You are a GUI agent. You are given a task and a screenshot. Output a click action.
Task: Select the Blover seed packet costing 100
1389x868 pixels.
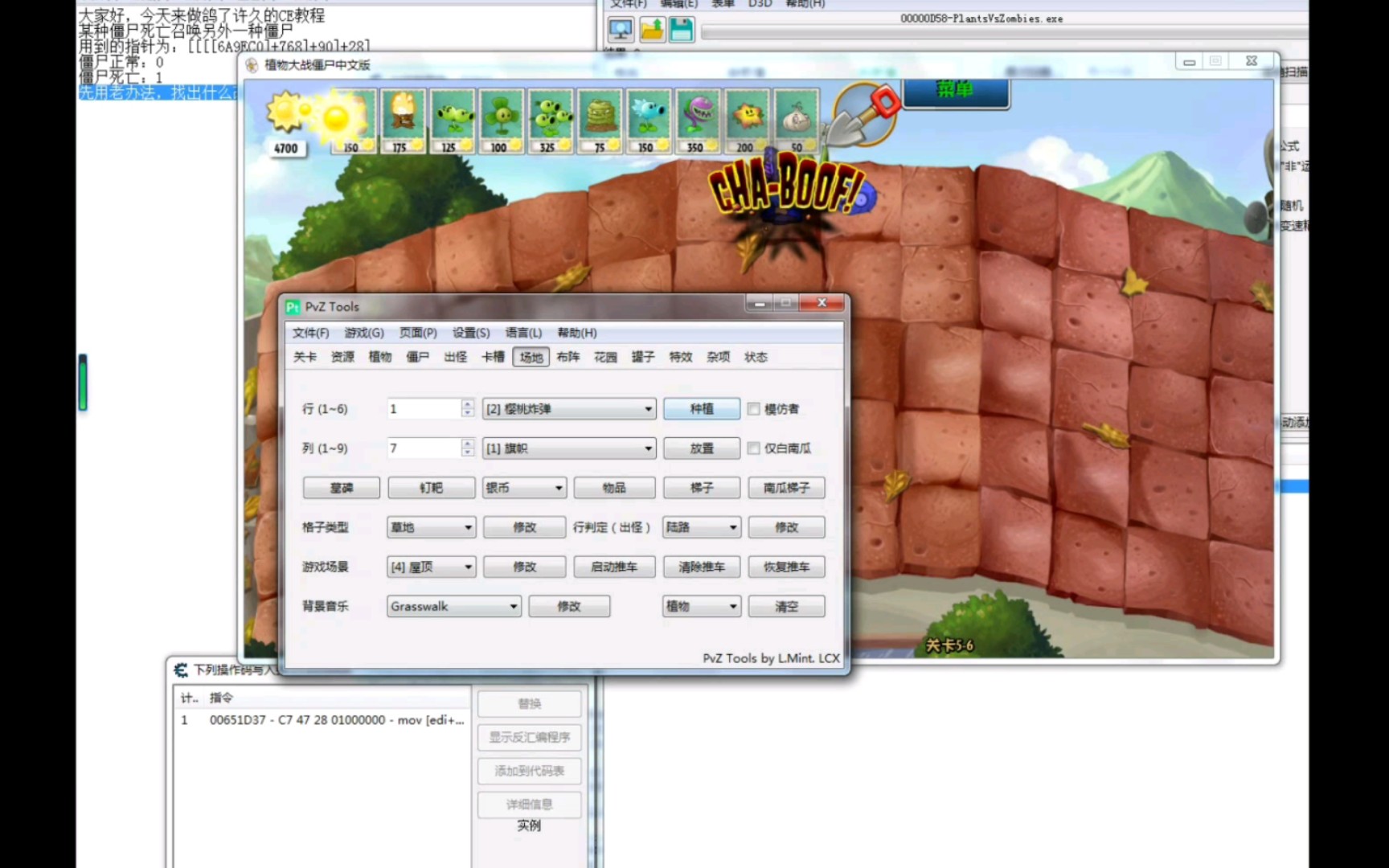coord(502,121)
